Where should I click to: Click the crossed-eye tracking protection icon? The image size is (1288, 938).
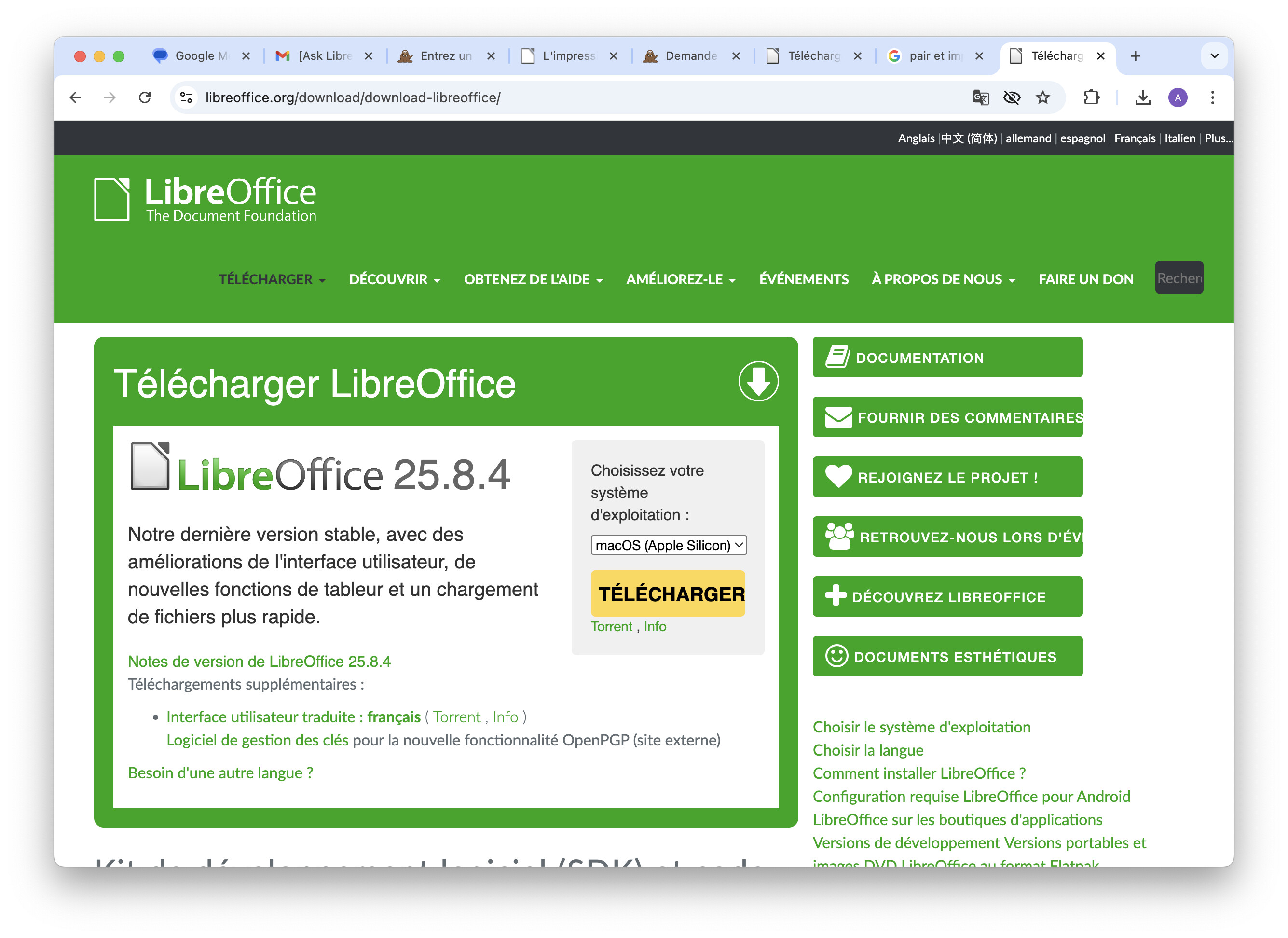(x=1012, y=98)
